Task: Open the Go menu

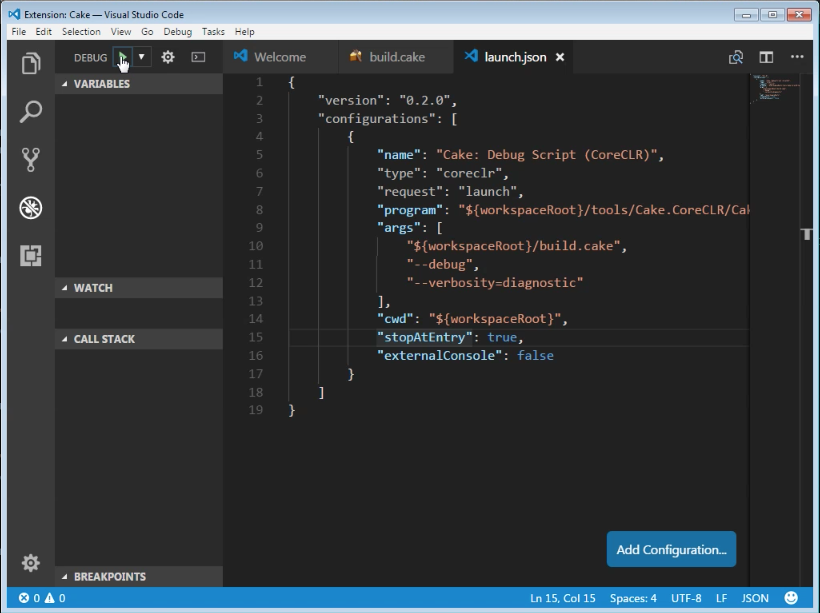Action: pos(147,31)
